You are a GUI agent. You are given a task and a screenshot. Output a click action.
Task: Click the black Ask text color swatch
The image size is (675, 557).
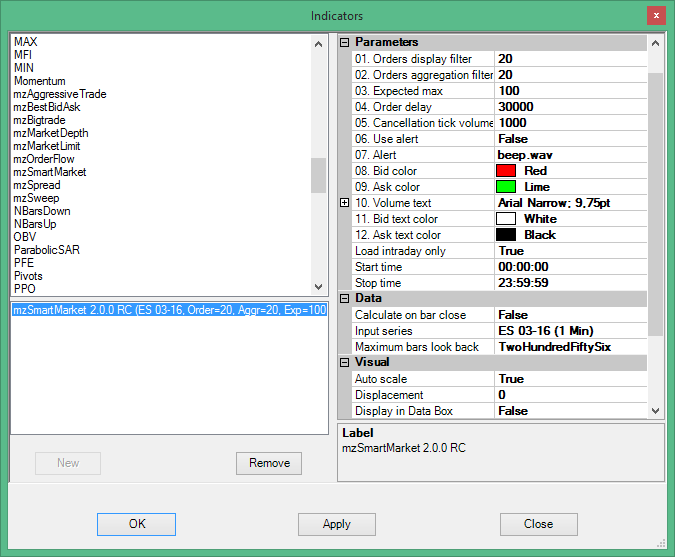pos(506,235)
